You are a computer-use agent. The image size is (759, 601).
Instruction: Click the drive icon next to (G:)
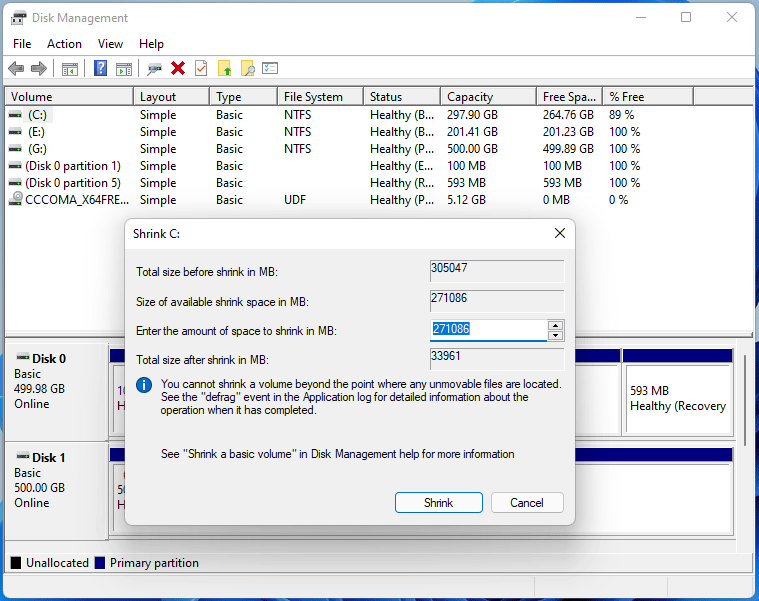(x=15, y=149)
